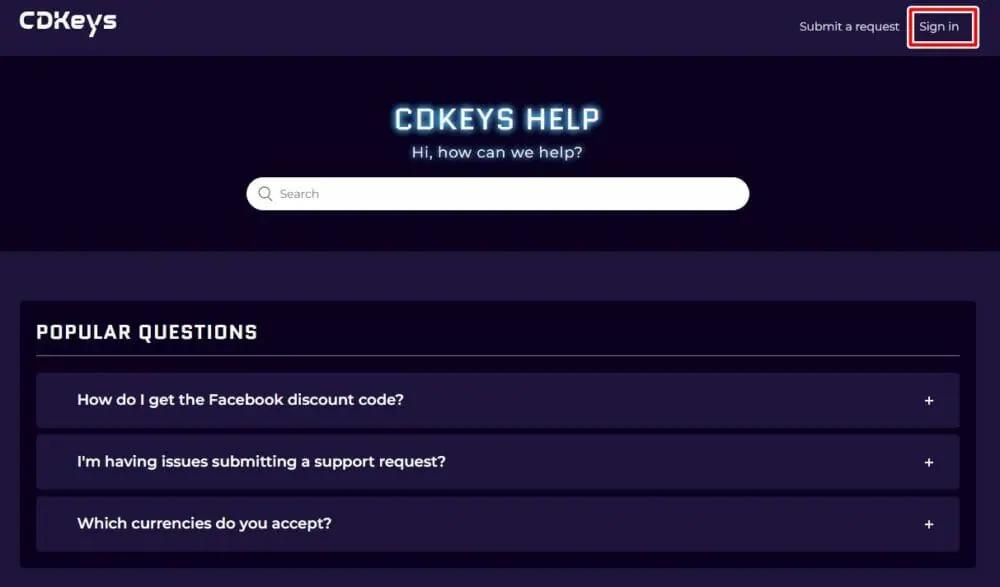This screenshot has width=1000, height=587.
Task: Click the magnifying glass search icon
Action: (x=265, y=194)
